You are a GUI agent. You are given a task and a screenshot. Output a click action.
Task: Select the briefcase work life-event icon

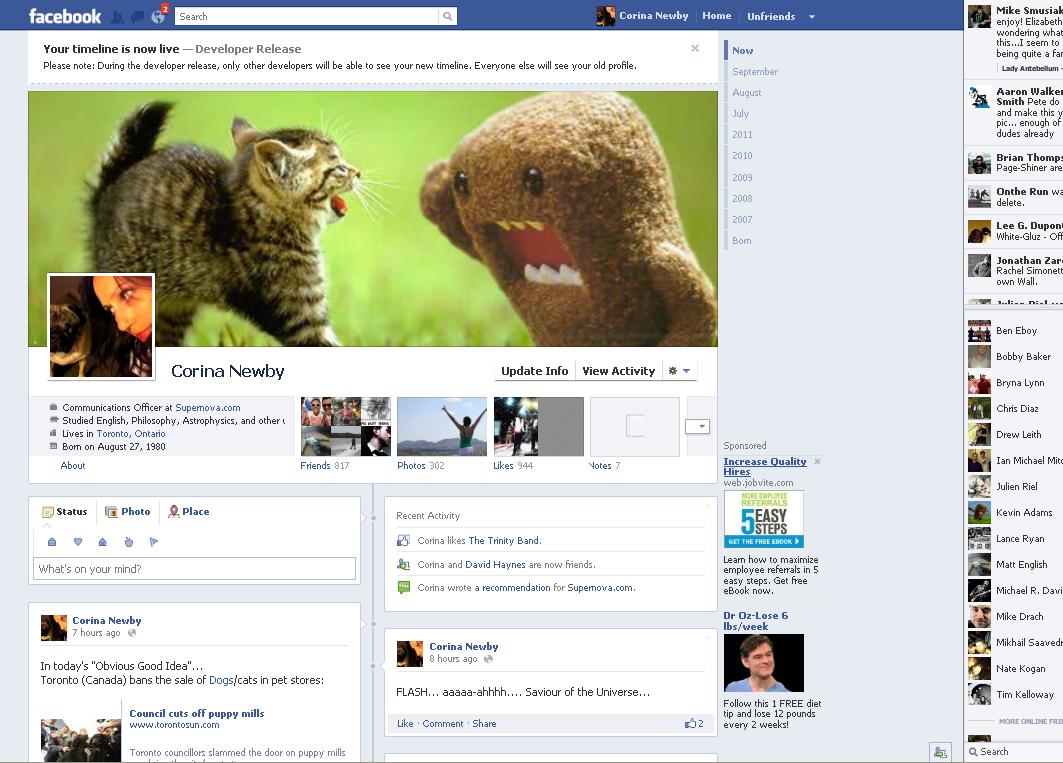[x=52, y=542]
